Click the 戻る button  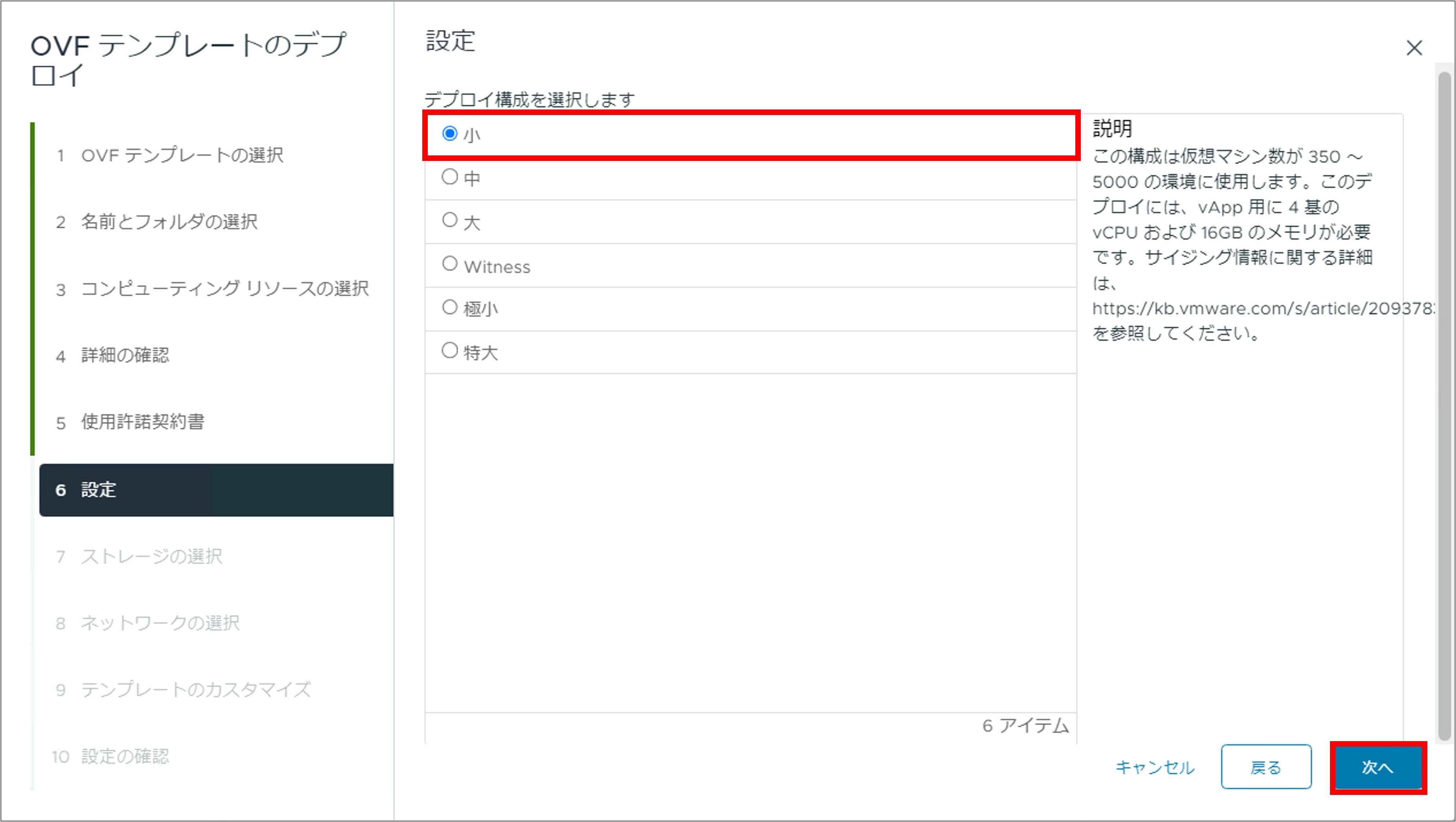[1266, 767]
